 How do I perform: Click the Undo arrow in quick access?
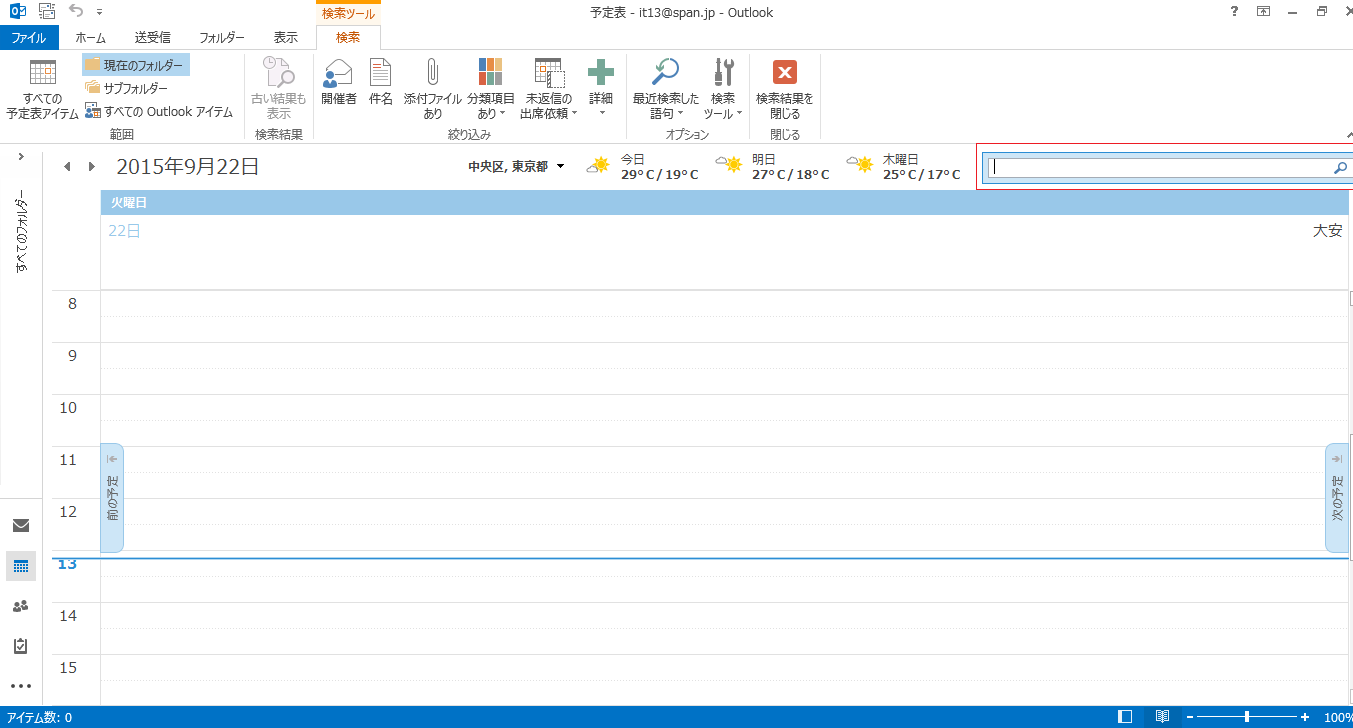(x=77, y=12)
